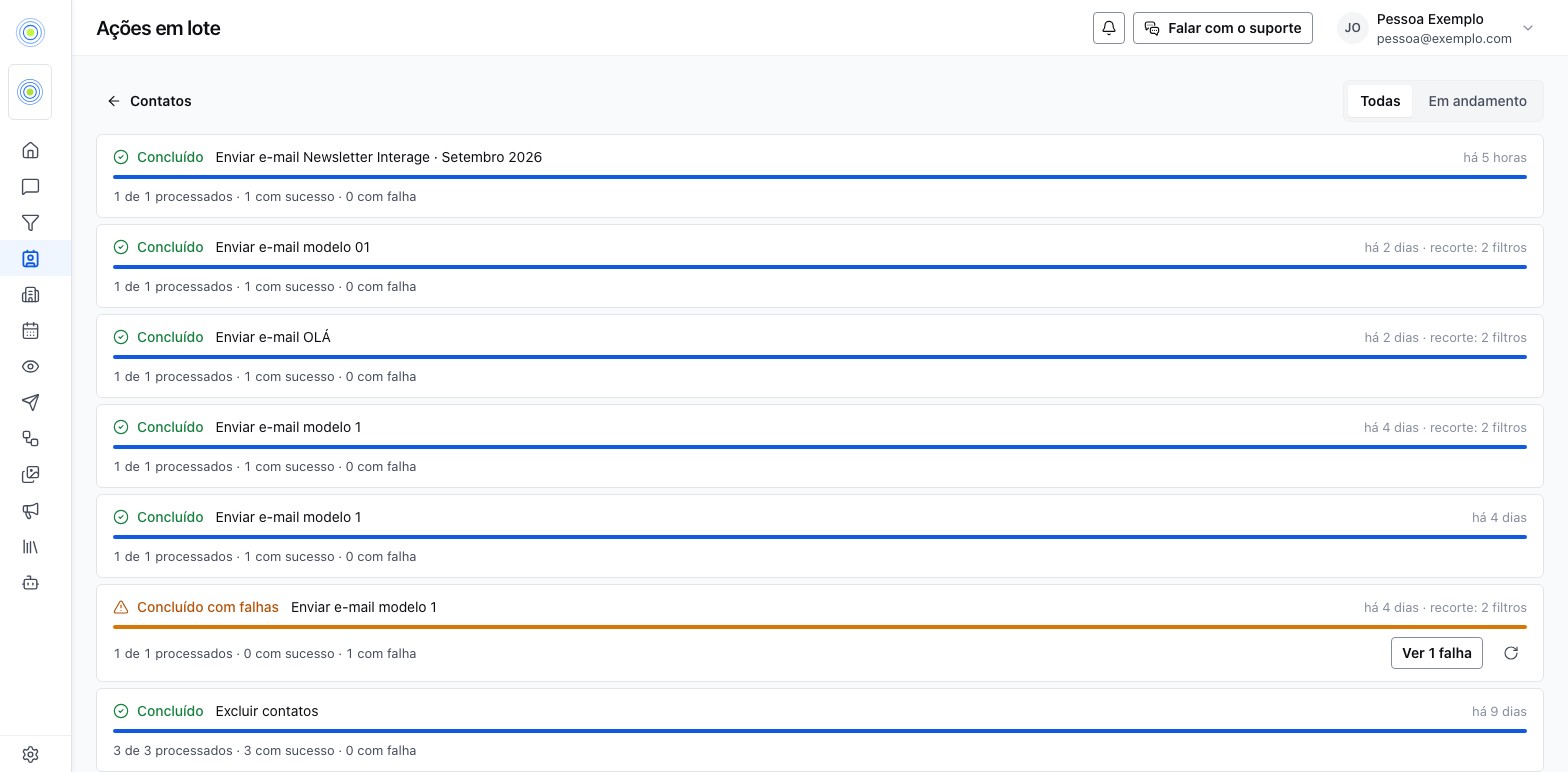Click the Falar com o suporte button
This screenshot has height=772, width=1568.
[x=1223, y=28]
